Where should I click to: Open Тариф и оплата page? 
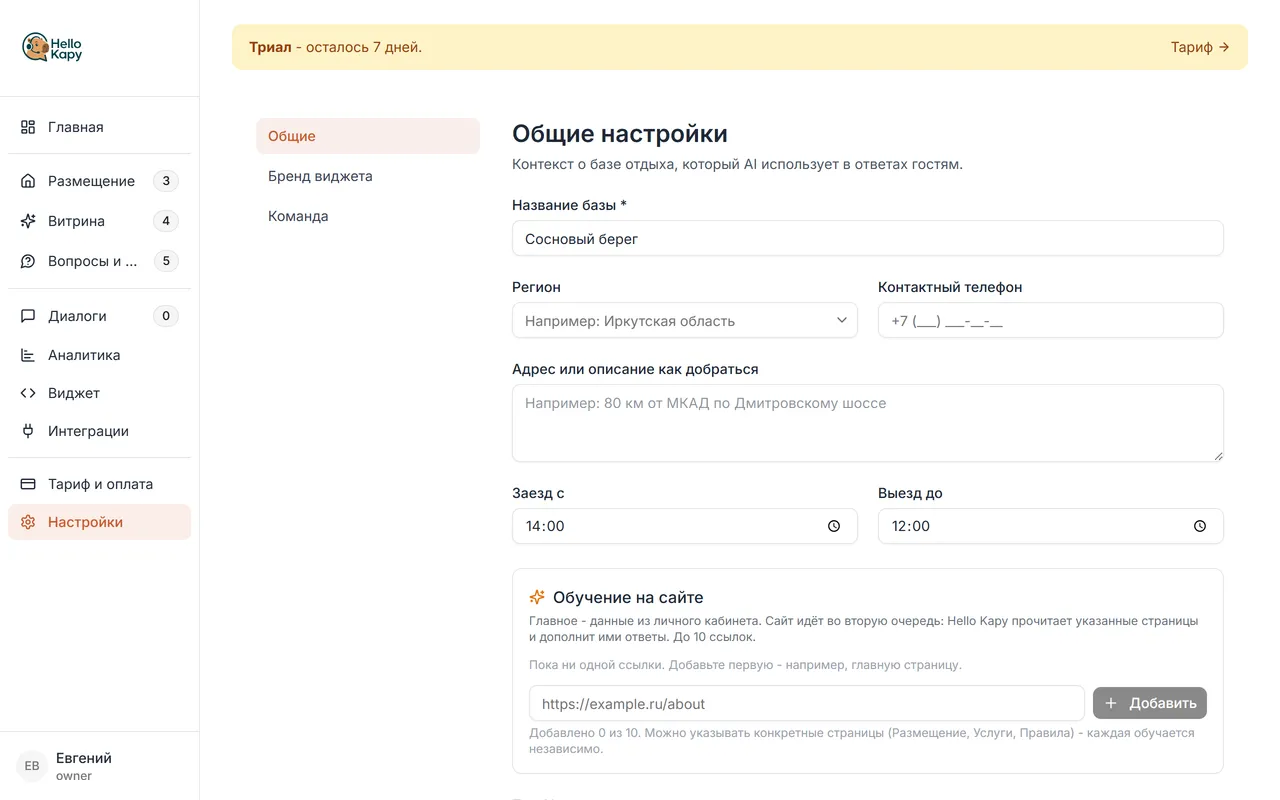coord(99,484)
